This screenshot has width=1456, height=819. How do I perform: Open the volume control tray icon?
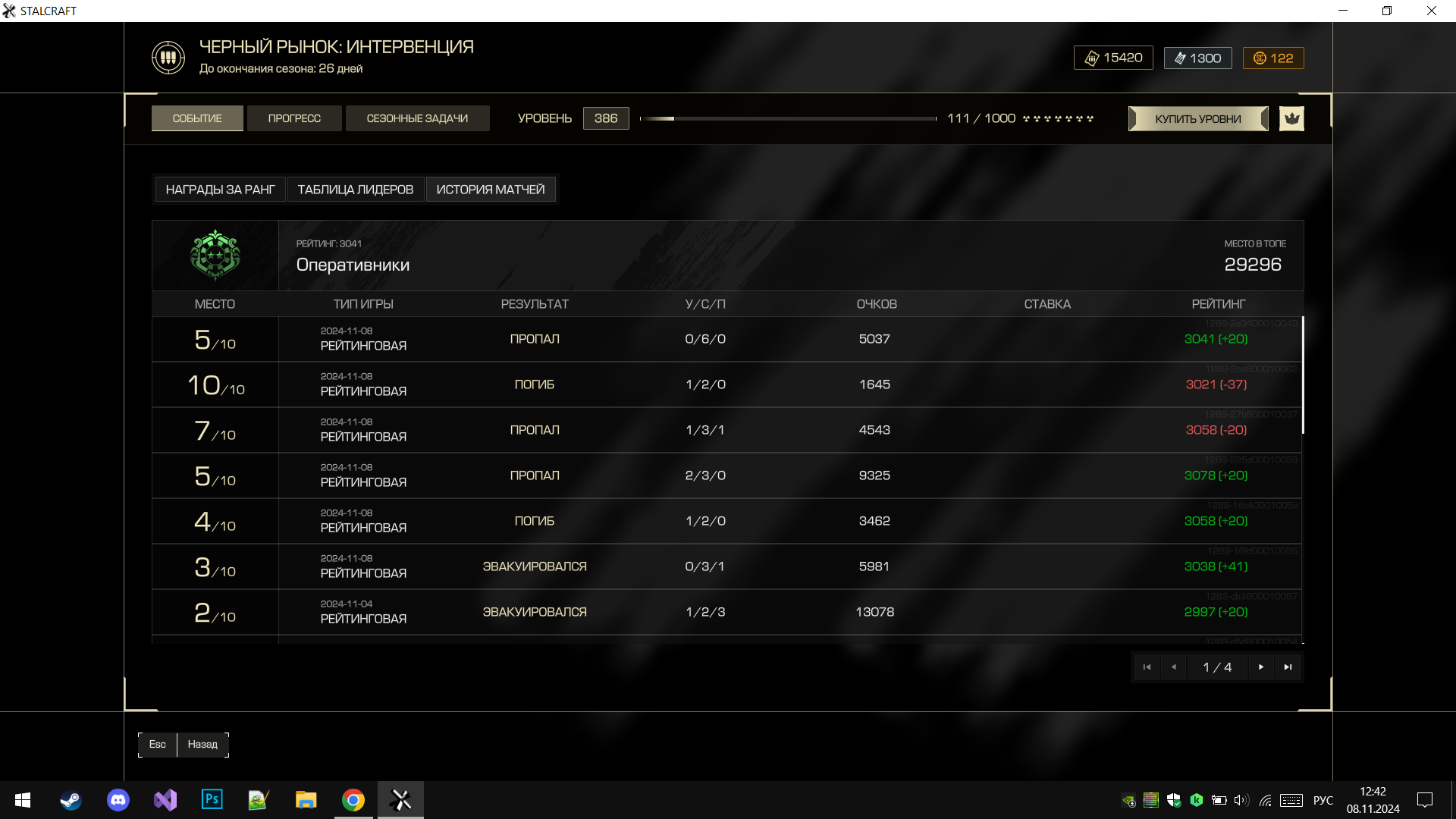click(x=1241, y=800)
